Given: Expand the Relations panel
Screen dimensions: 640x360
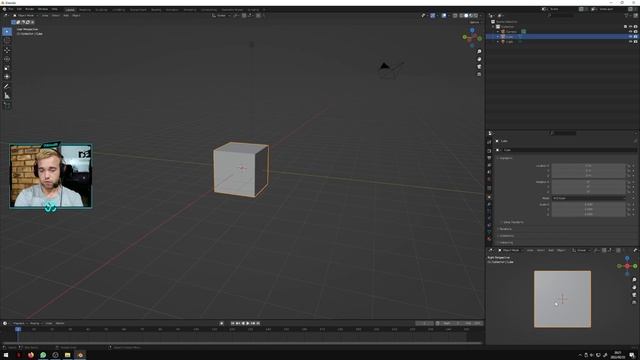Looking at the screenshot, I should (x=506, y=229).
